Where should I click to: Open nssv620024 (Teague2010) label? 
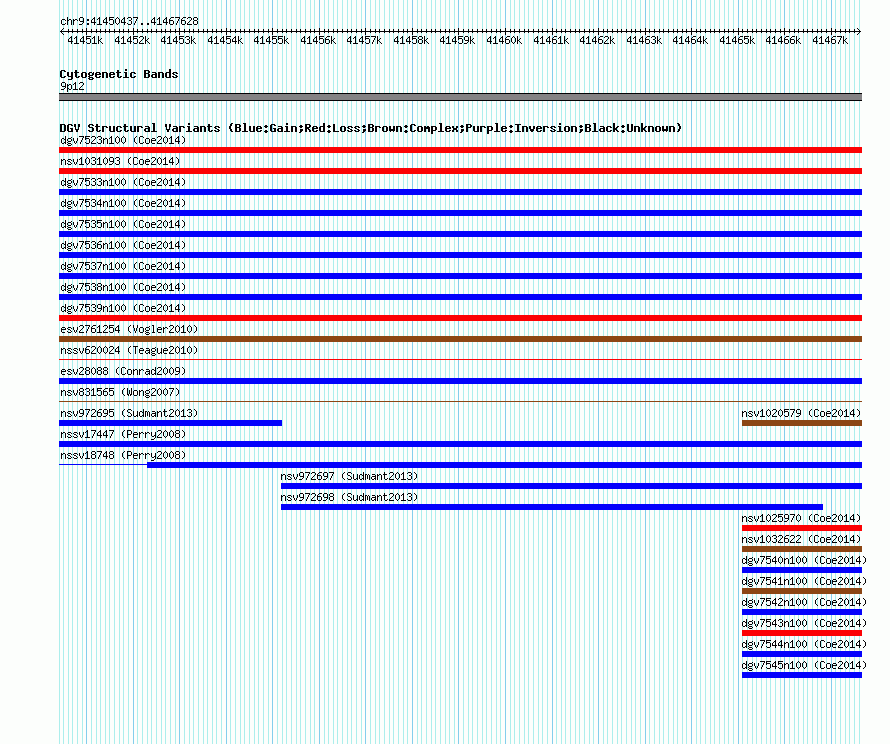click(129, 350)
